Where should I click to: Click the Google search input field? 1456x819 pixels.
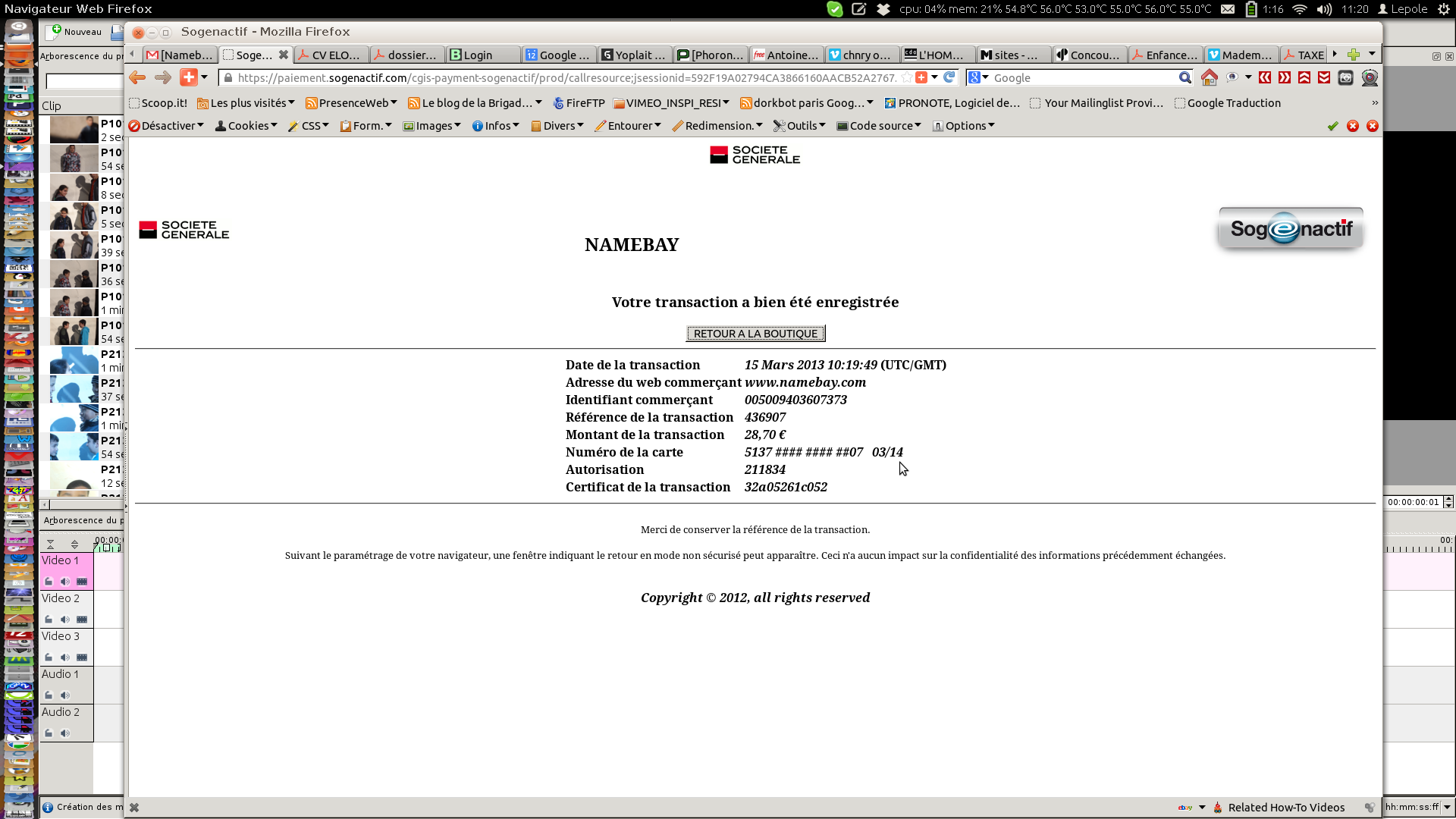(1081, 77)
